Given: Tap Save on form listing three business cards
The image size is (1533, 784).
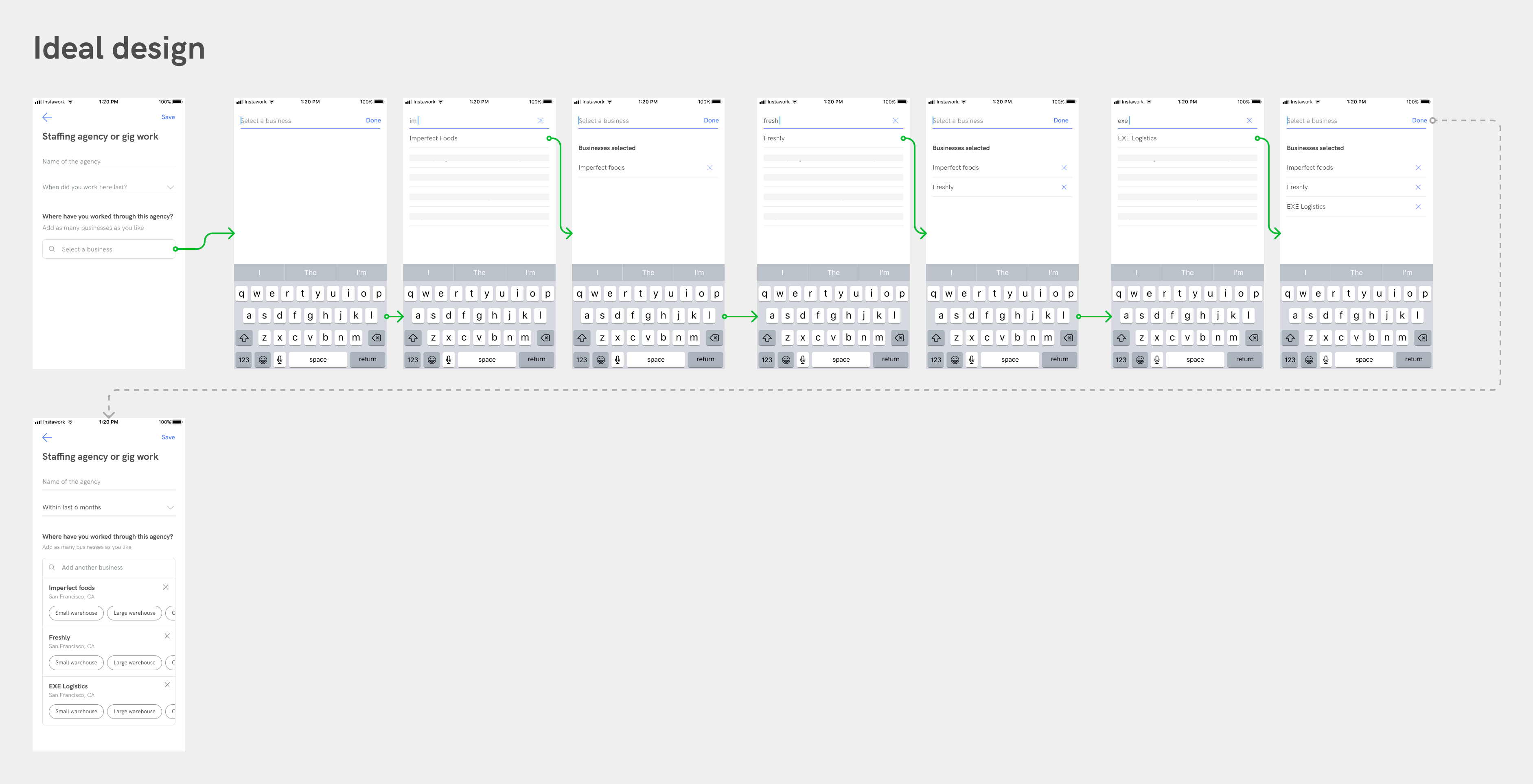Looking at the screenshot, I should (x=169, y=437).
